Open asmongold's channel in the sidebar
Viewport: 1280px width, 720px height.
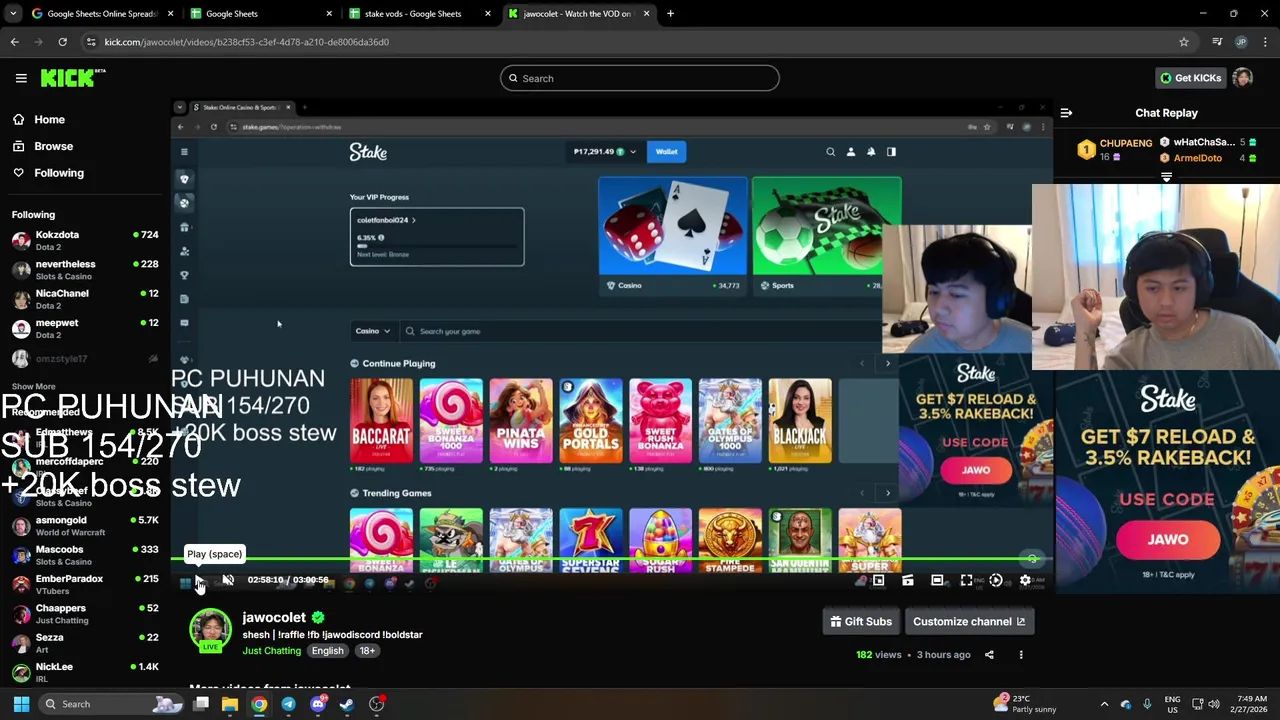(85, 526)
